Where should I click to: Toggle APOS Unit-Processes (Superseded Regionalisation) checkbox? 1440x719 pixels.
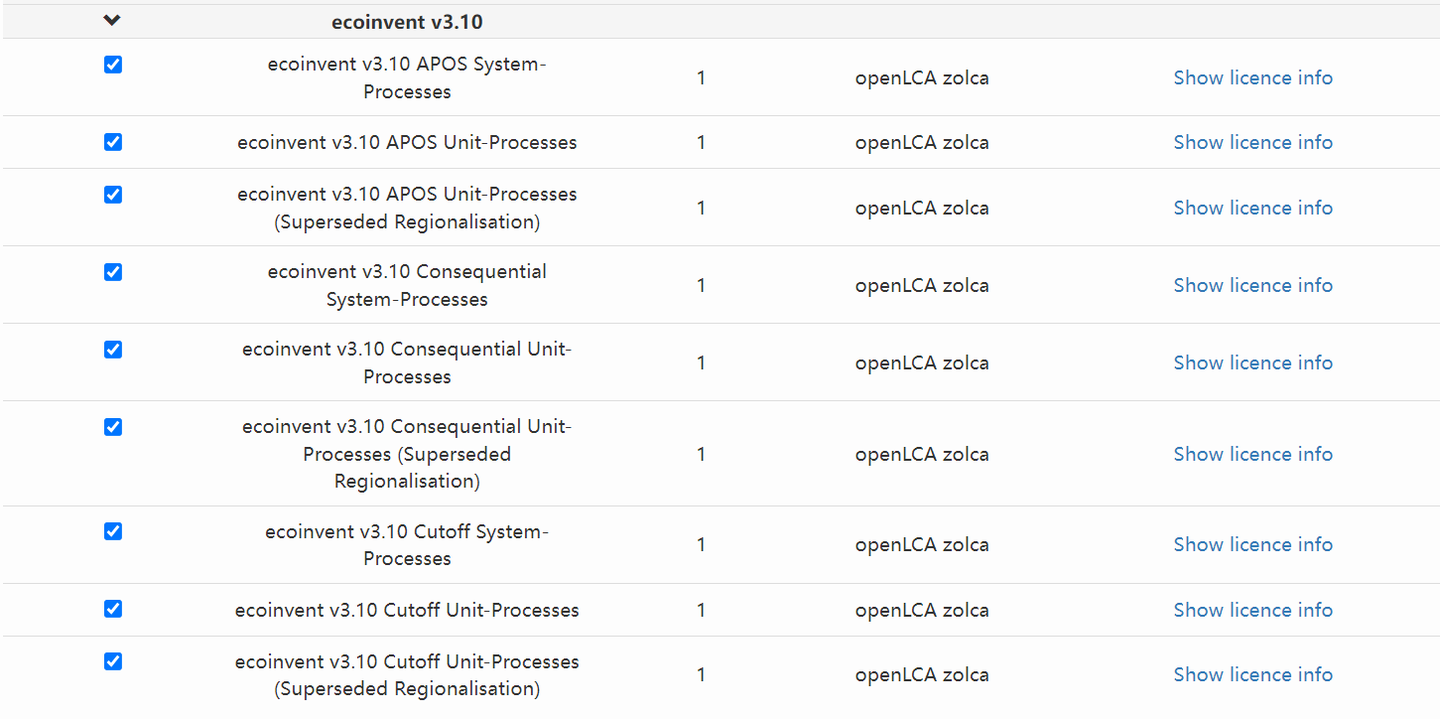113,194
